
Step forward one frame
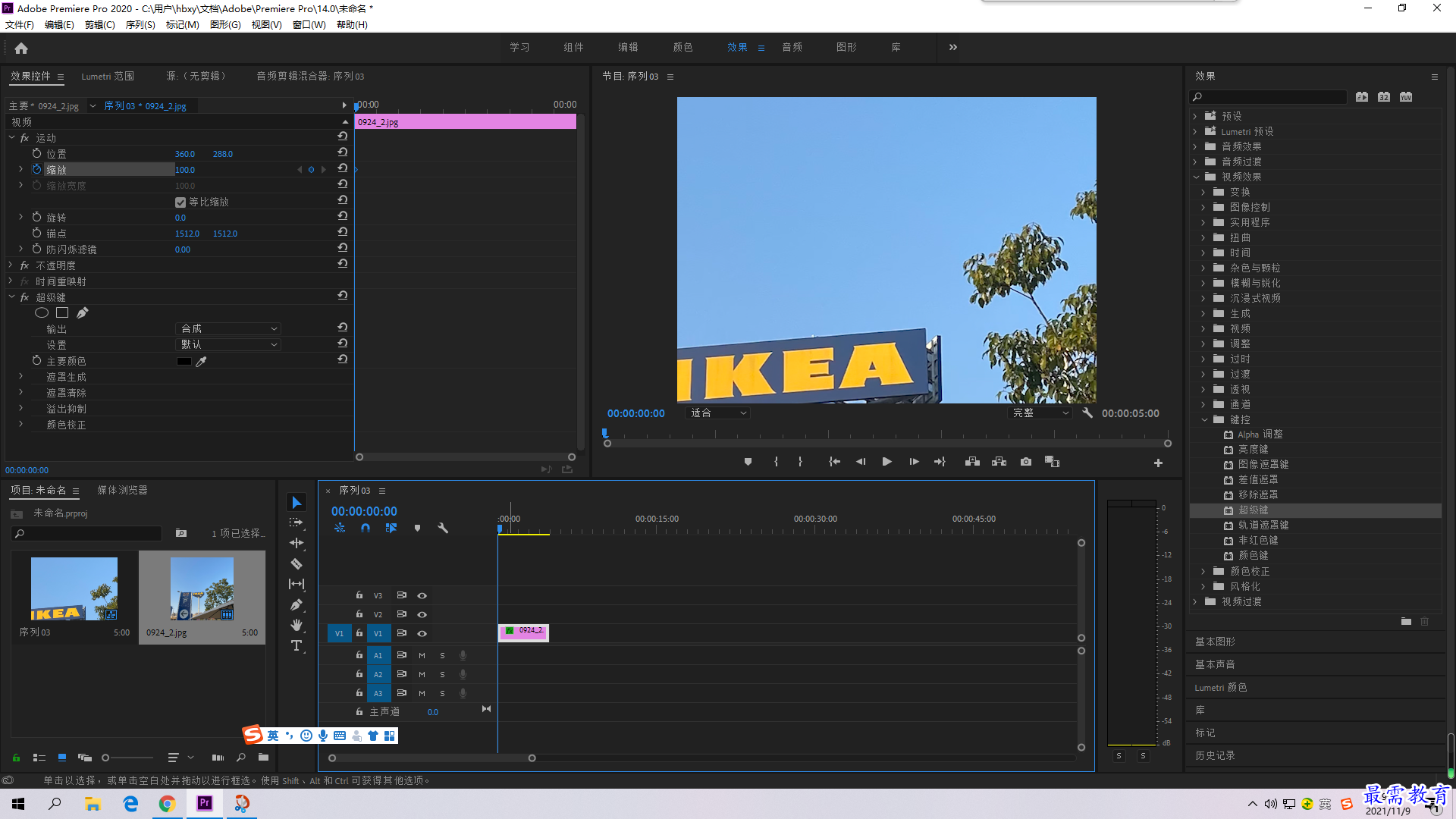tap(914, 462)
